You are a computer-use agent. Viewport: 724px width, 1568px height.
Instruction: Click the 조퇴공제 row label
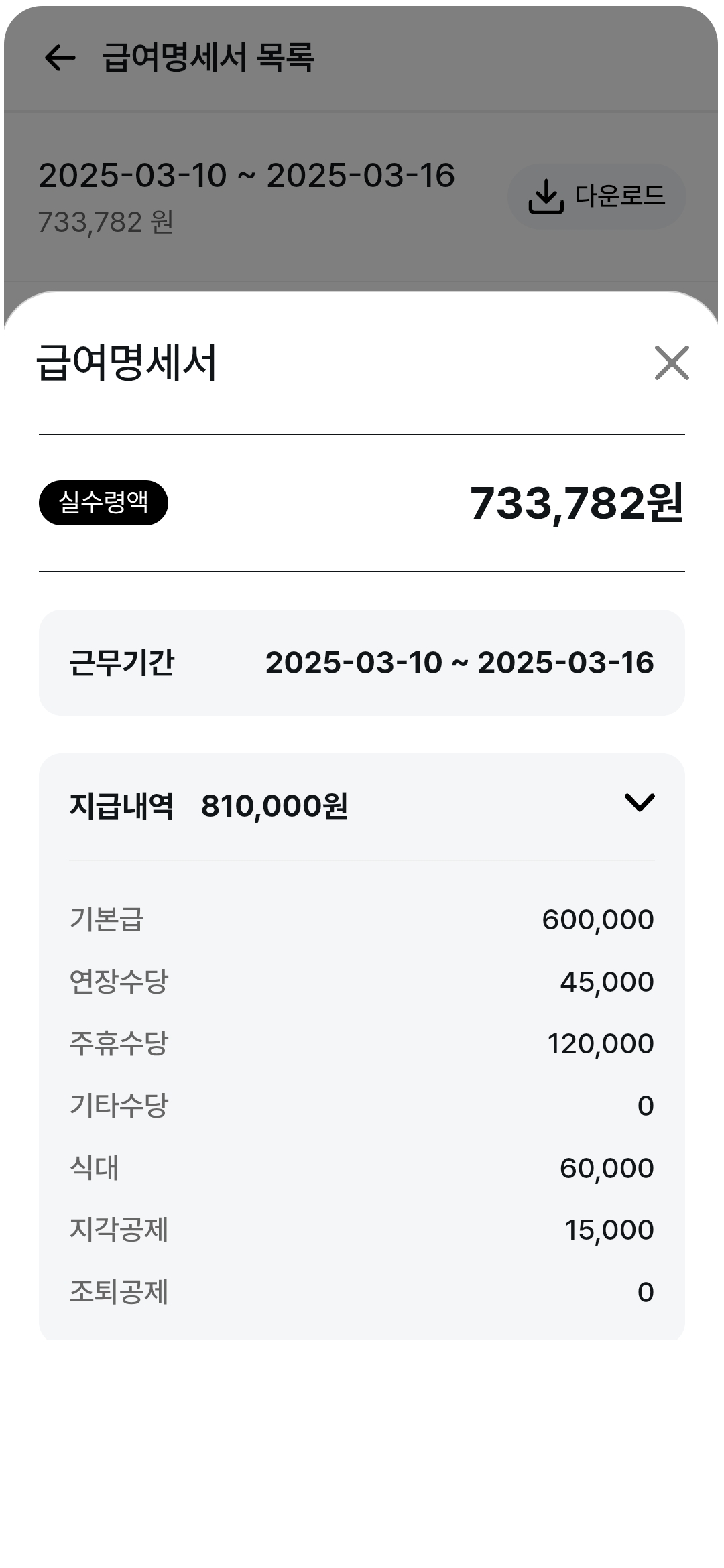click(119, 1292)
